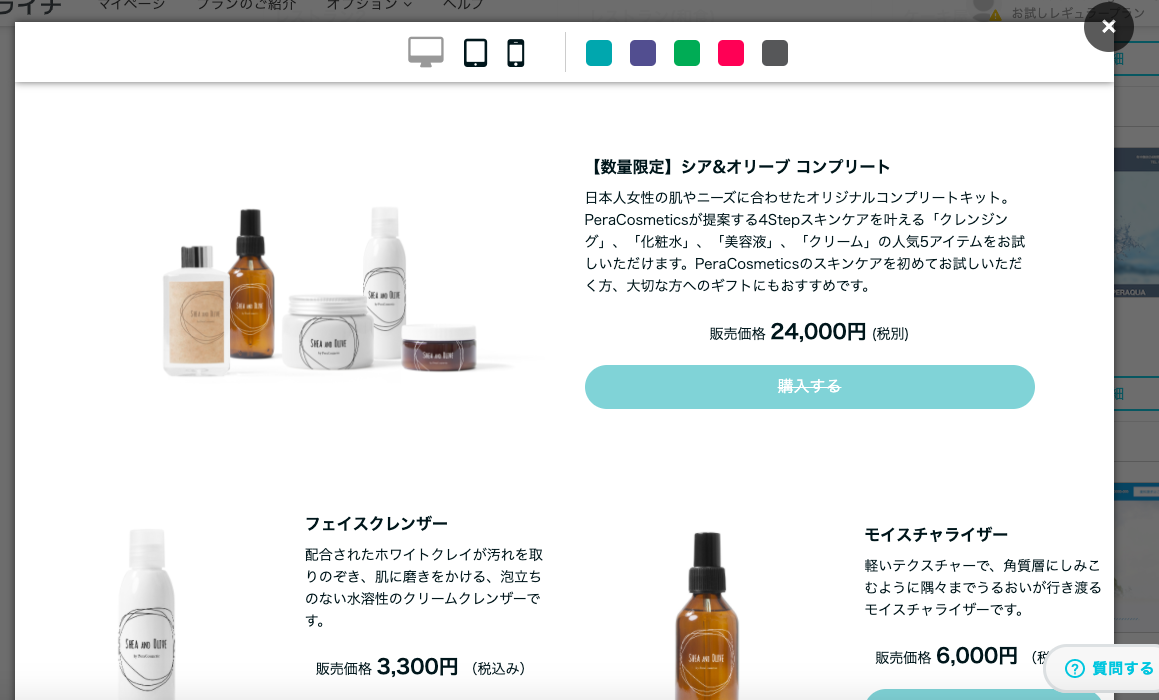Image resolution: width=1159 pixels, height=700 pixels.
Task: Open the オプション dropdown menu
Action: pyautogui.click(x=369, y=5)
